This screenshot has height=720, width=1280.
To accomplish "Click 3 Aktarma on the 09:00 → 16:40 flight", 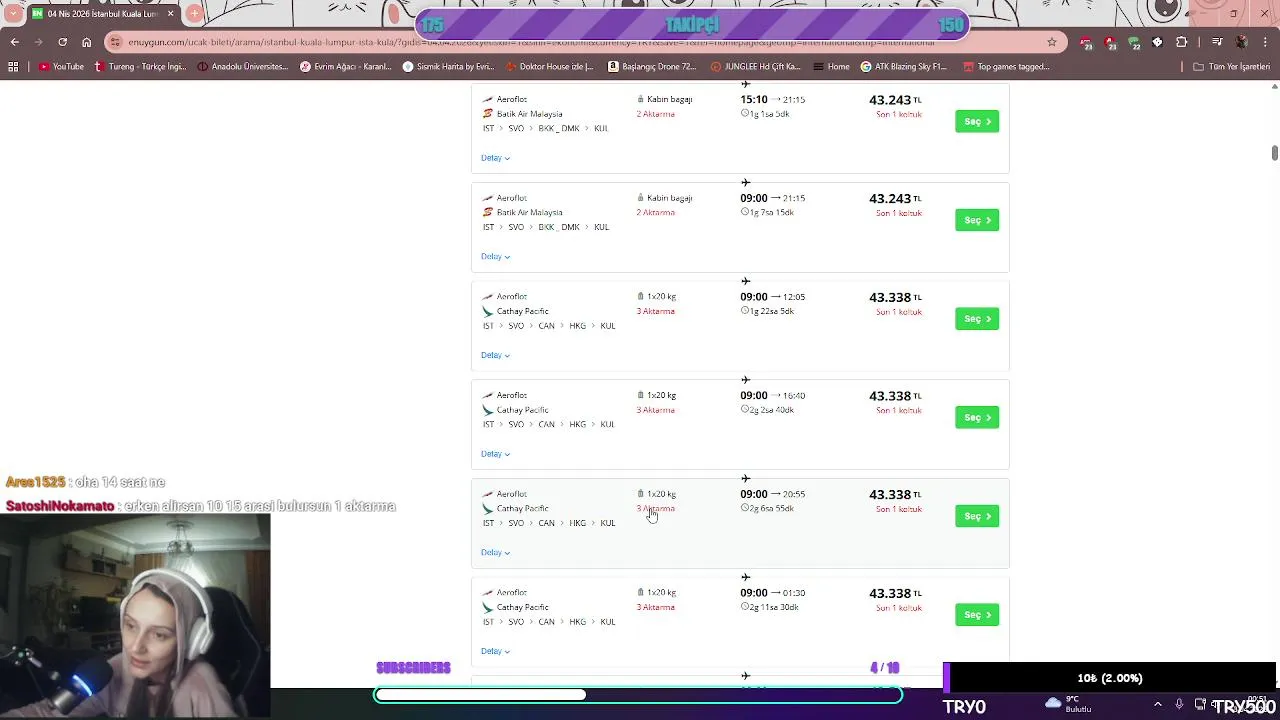I will tap(655, 410).
